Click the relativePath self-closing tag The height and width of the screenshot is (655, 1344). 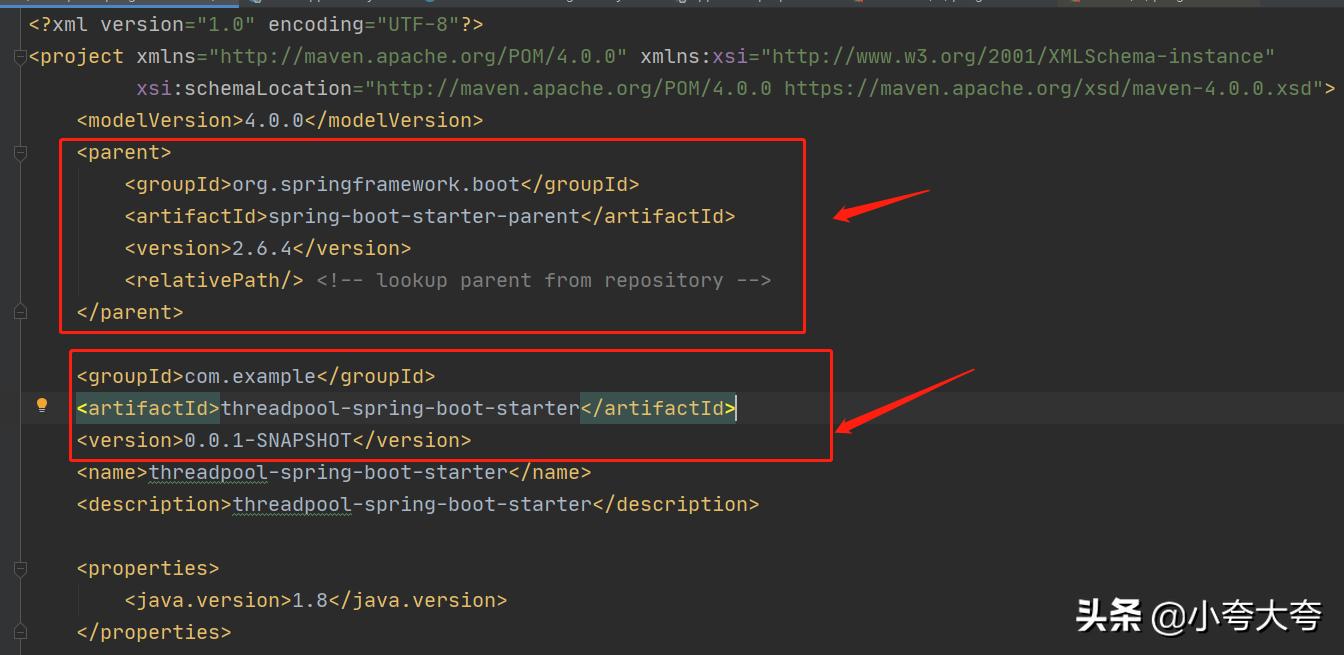point(213,280)
